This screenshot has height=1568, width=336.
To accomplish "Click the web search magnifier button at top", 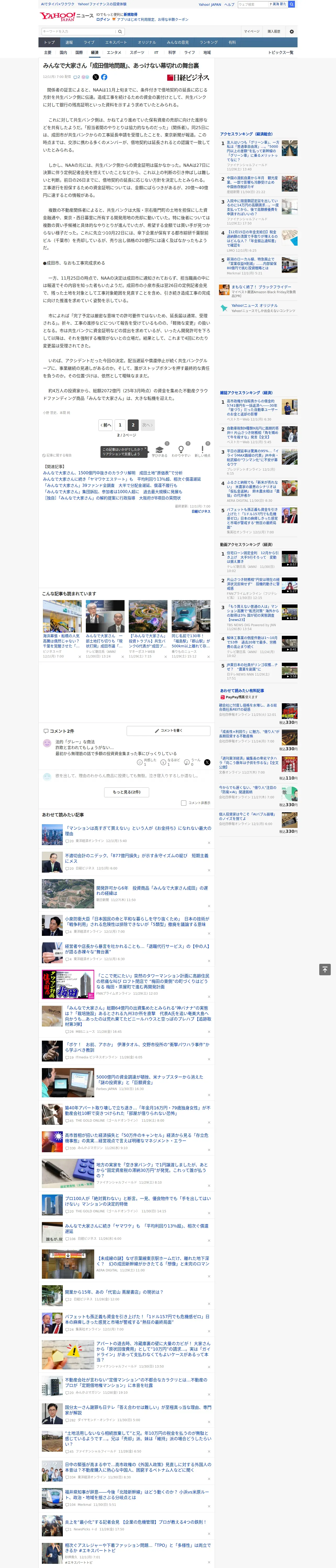I will click(x=292, y=4).
